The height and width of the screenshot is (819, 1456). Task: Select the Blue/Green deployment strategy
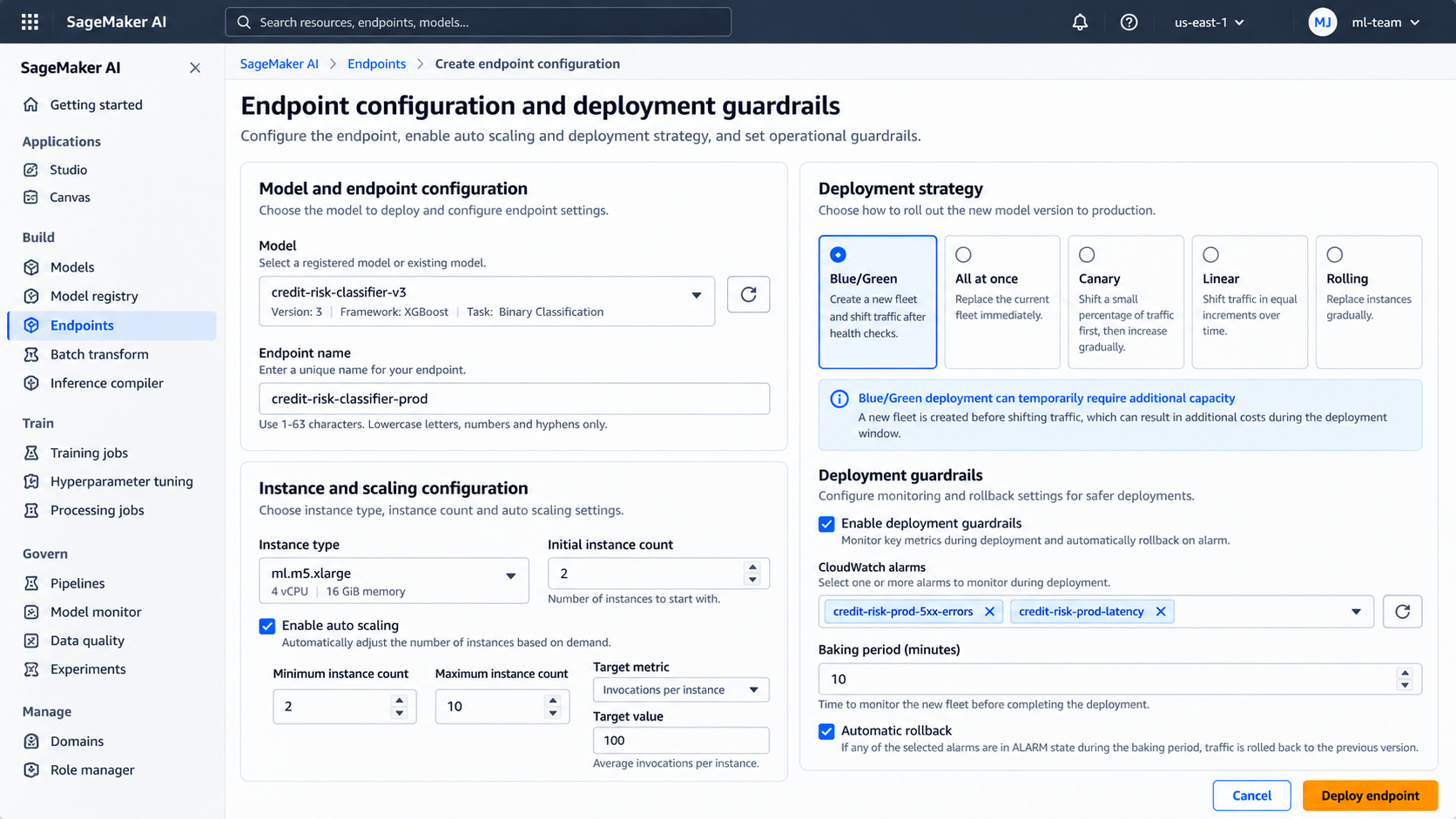878,302
